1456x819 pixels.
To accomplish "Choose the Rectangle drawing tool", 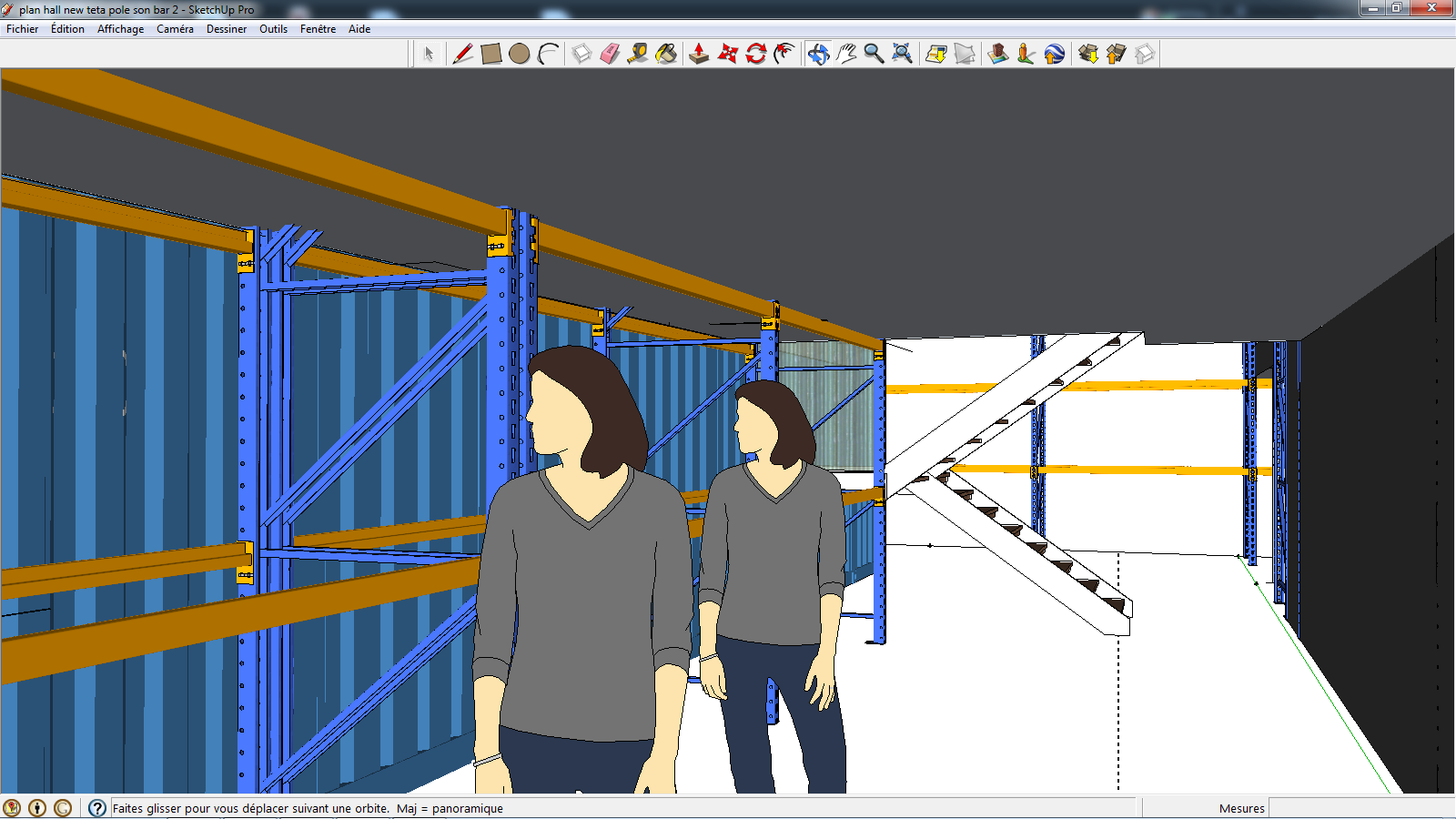I will click(491, 54).
